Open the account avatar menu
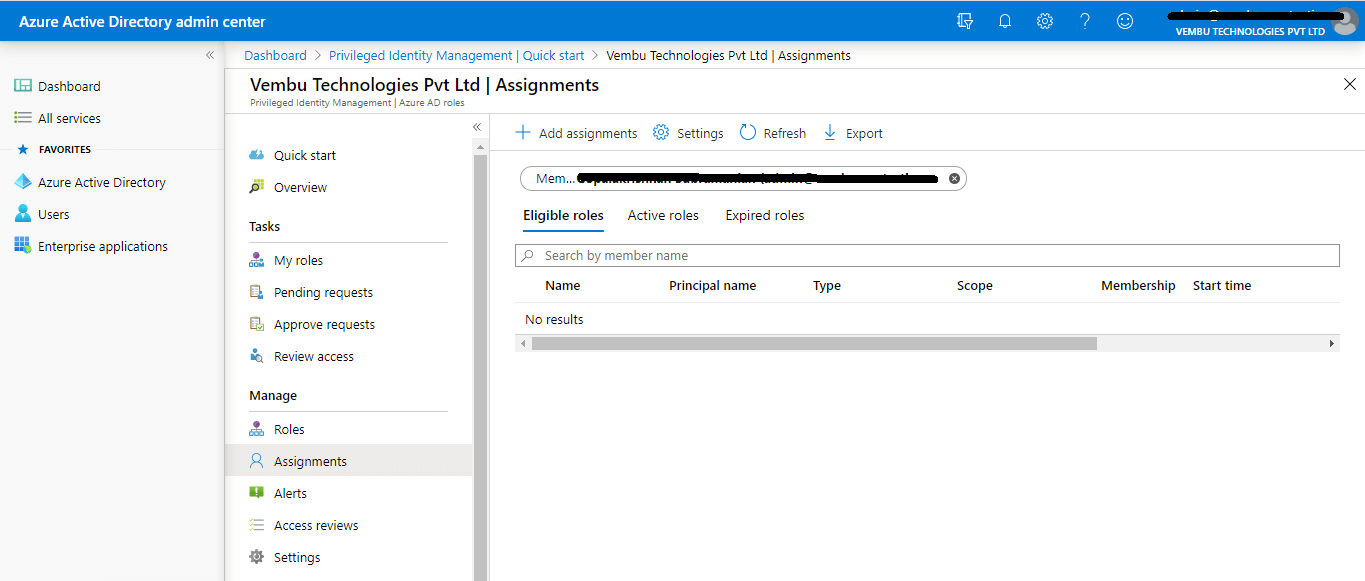 point(1345,21)
